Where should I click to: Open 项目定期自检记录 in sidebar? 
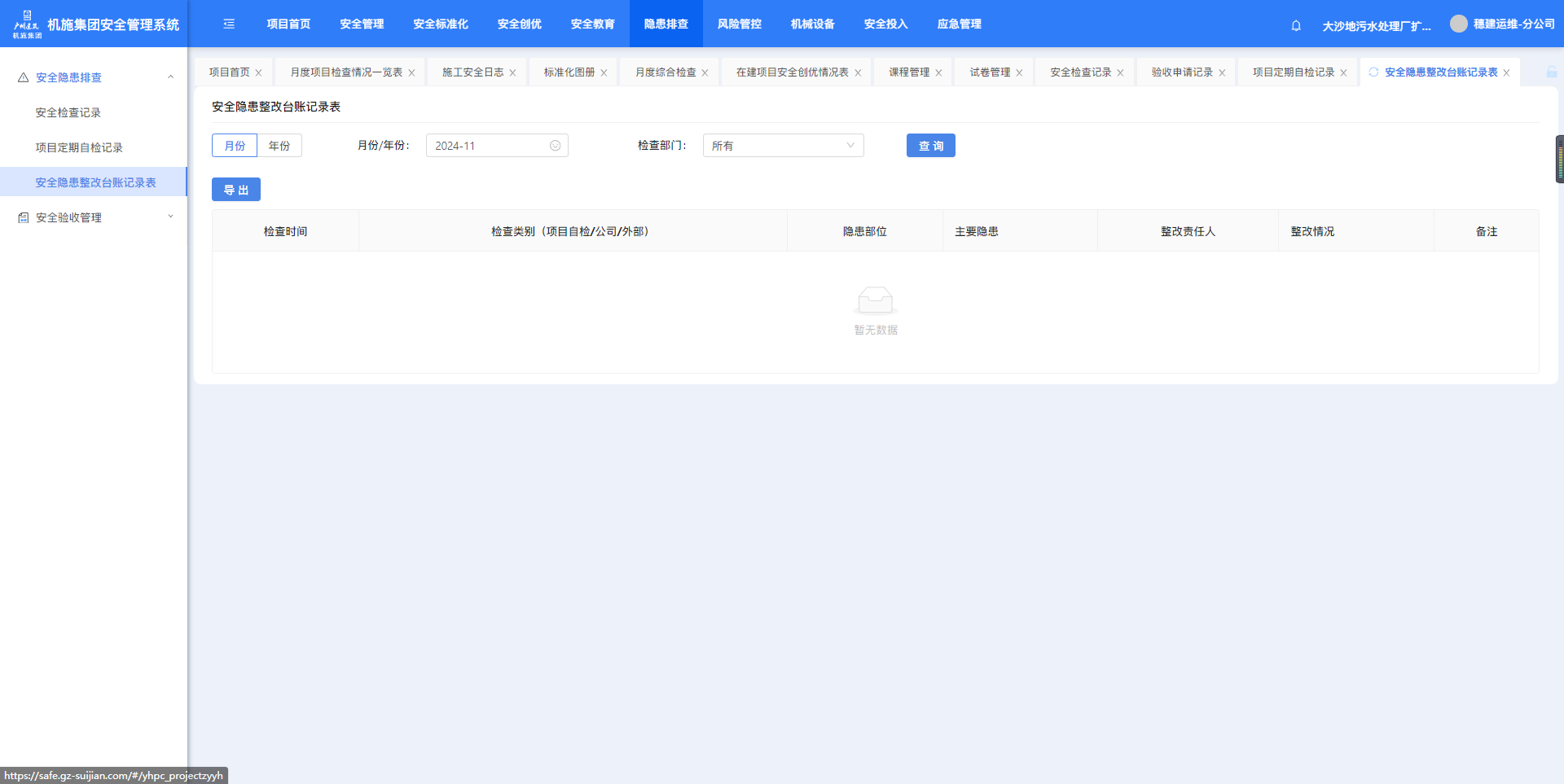point(79,147)
